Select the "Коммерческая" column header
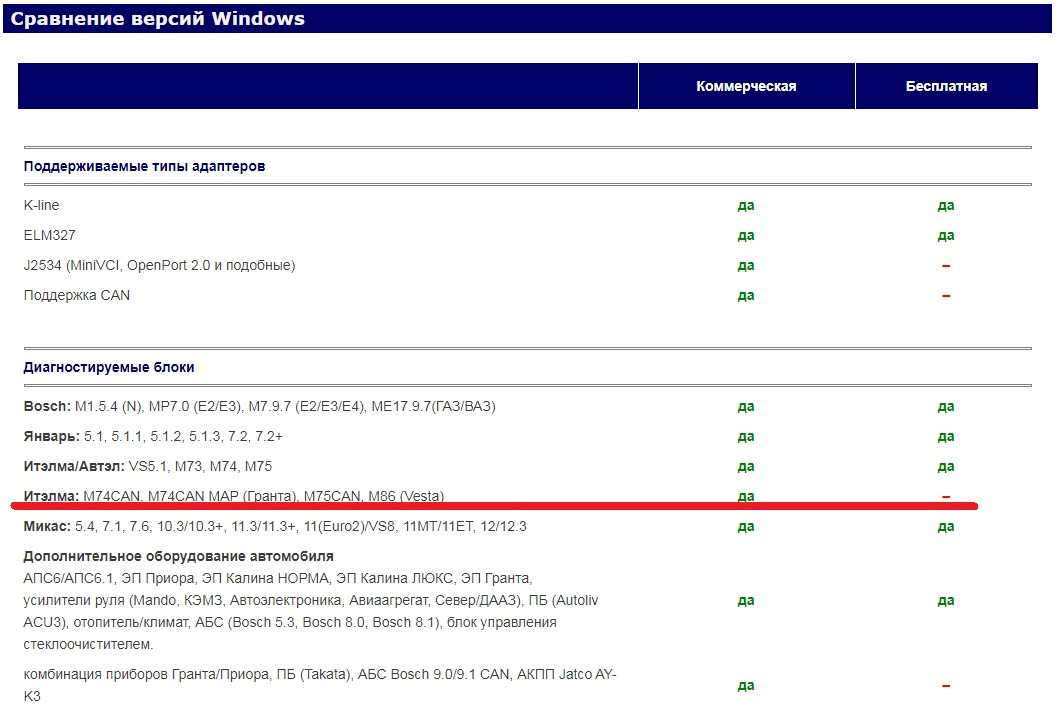This screenshot has width=1058, height=718. click(746, 86)
